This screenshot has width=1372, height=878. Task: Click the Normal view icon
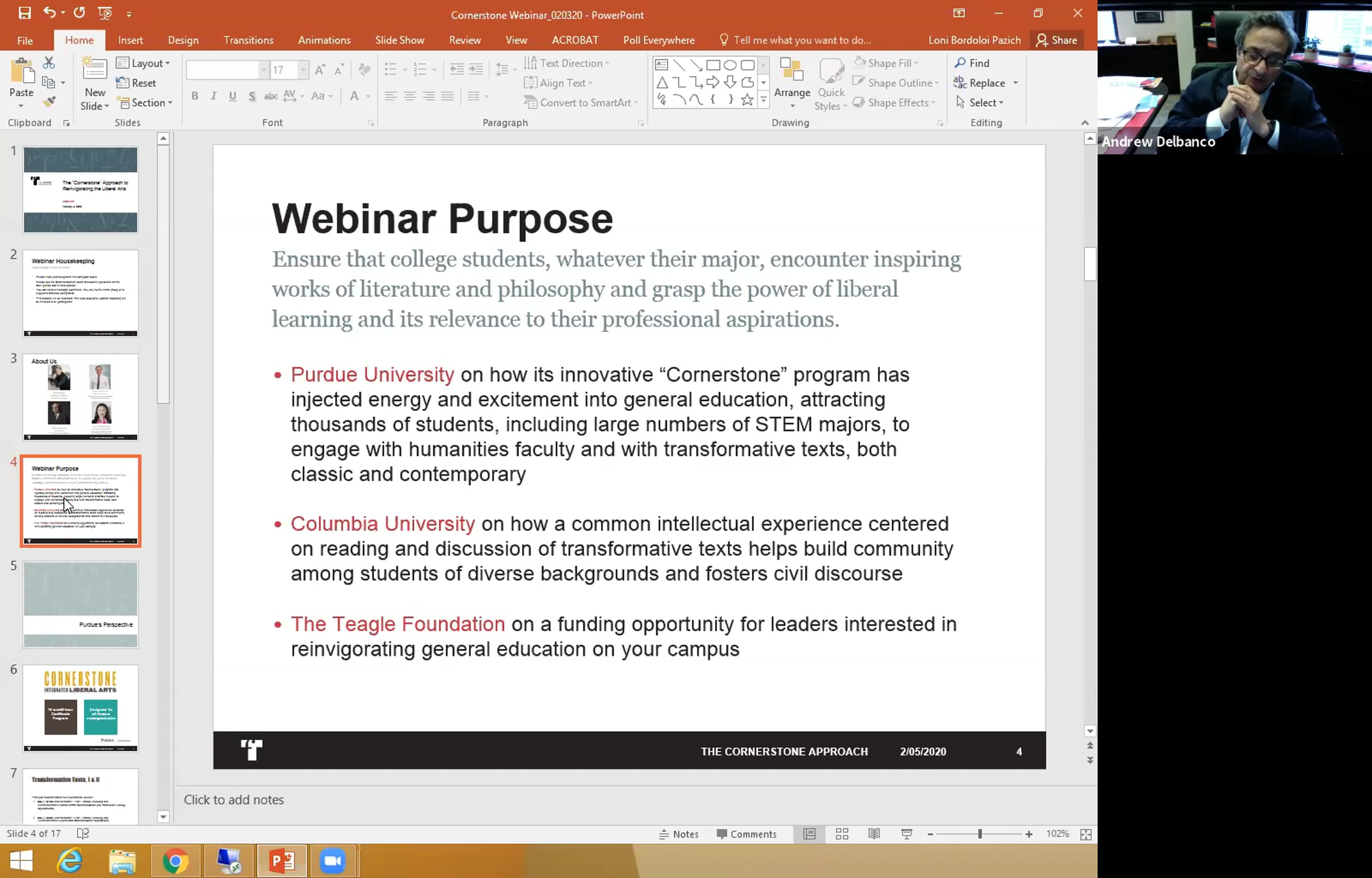(x=809, y=834)
